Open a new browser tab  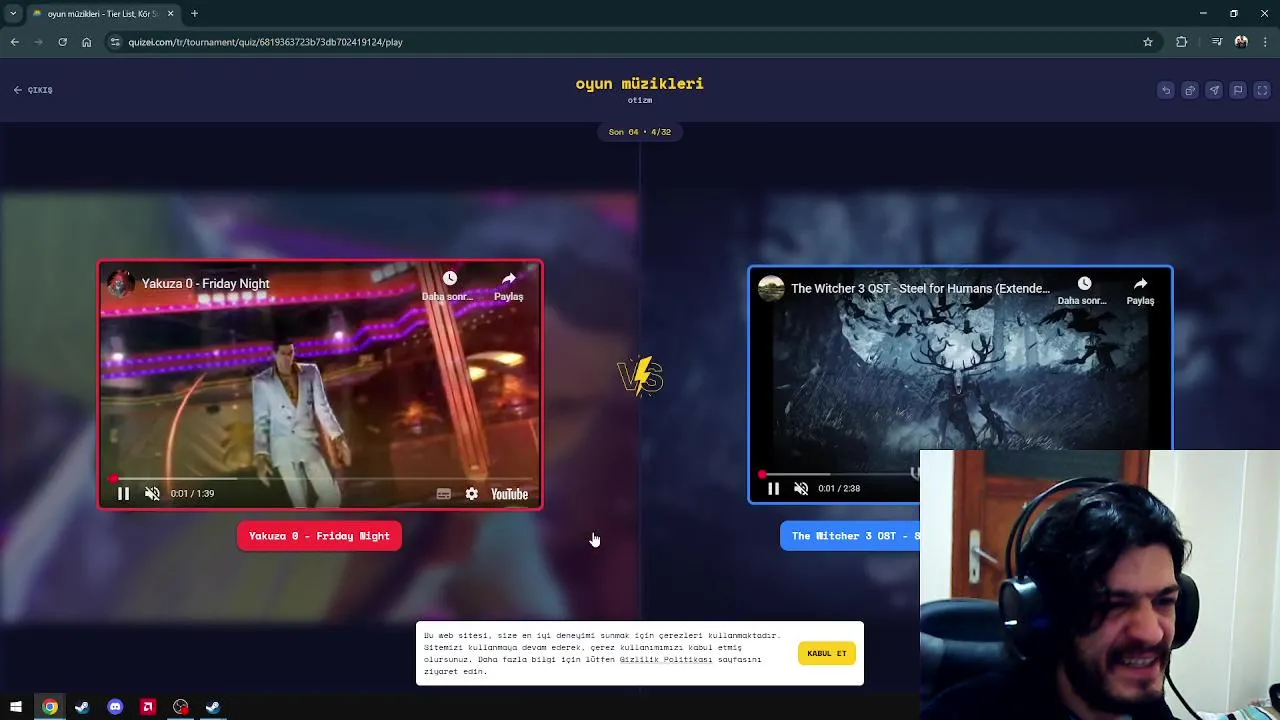pyautogui.click(x=194, y=14)
